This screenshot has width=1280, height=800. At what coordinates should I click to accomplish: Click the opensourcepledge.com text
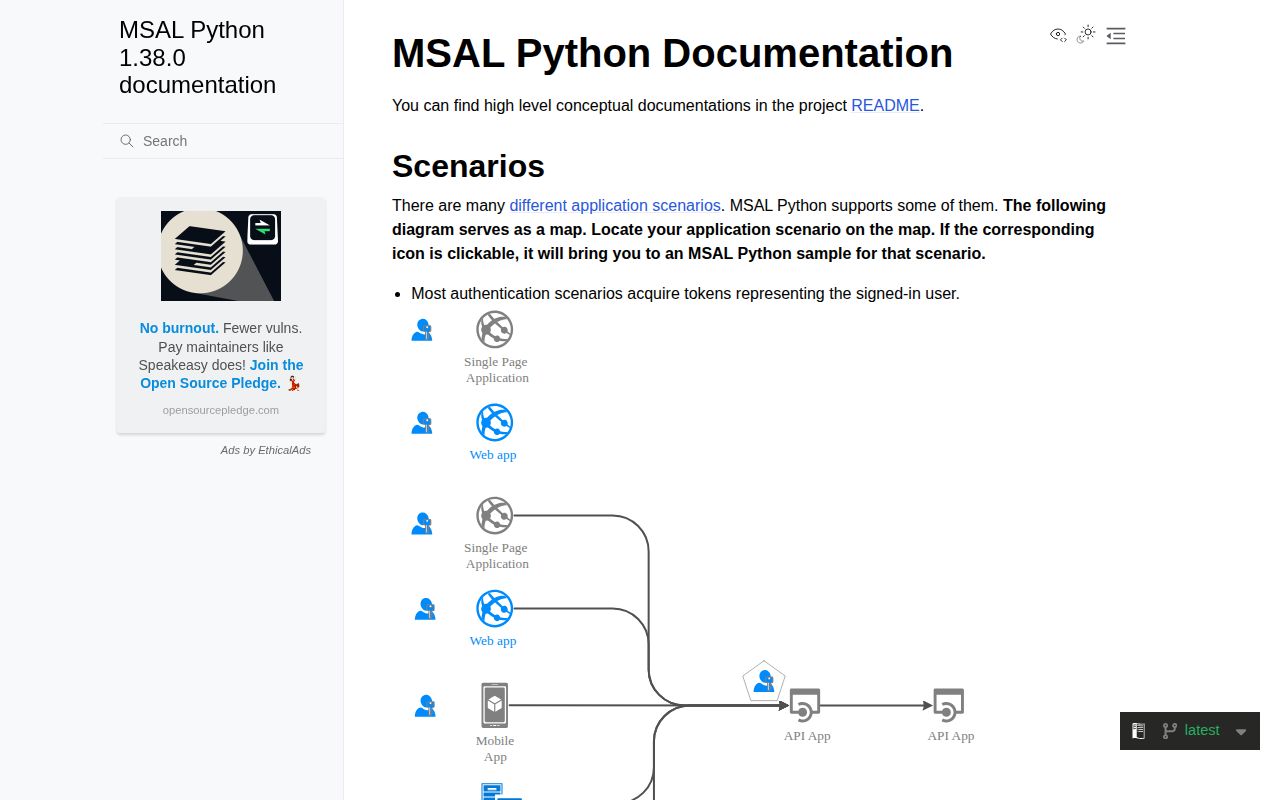[x=221, y=410]
